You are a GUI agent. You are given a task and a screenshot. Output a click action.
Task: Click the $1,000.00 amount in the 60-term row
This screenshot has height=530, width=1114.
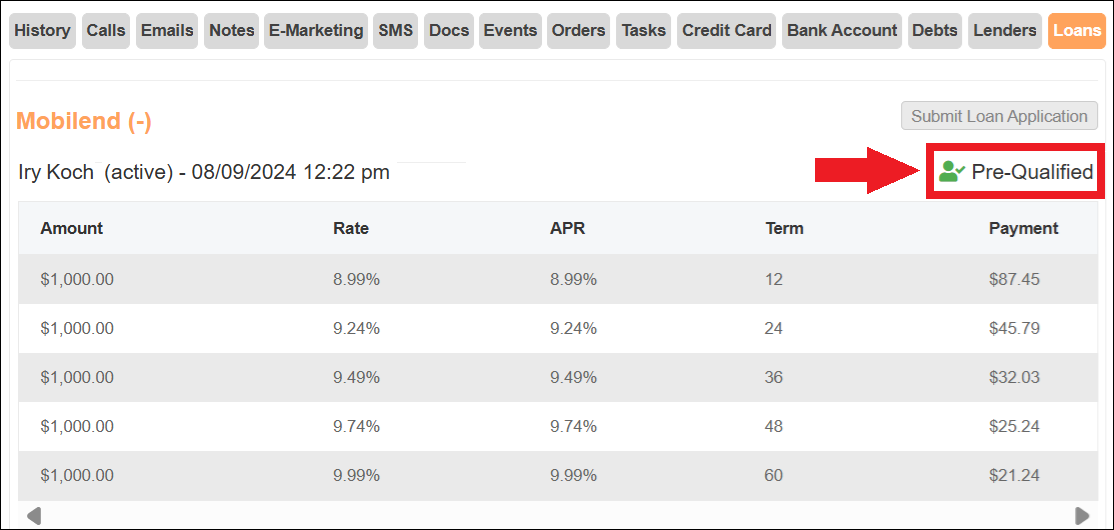77,475
